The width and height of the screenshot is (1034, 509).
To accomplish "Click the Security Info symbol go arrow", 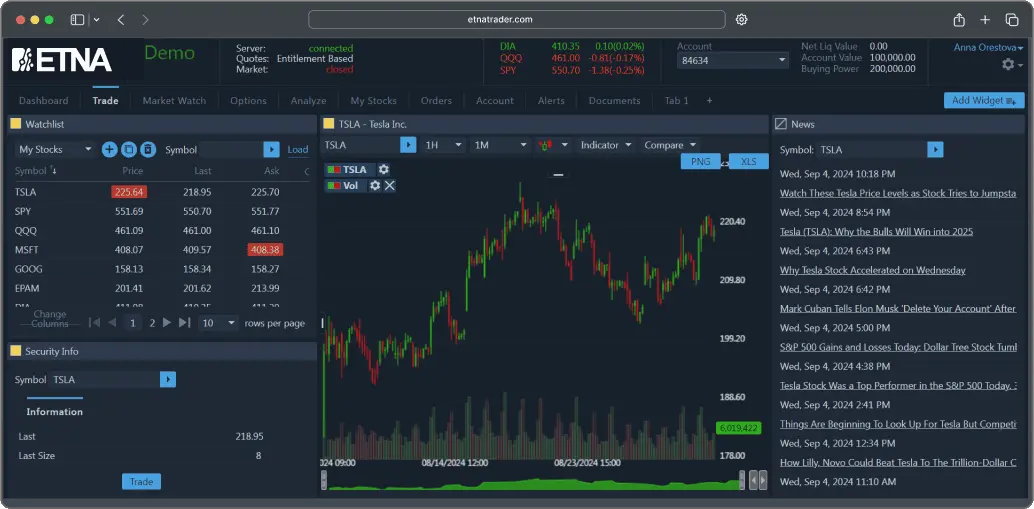I will pos(168,379).
